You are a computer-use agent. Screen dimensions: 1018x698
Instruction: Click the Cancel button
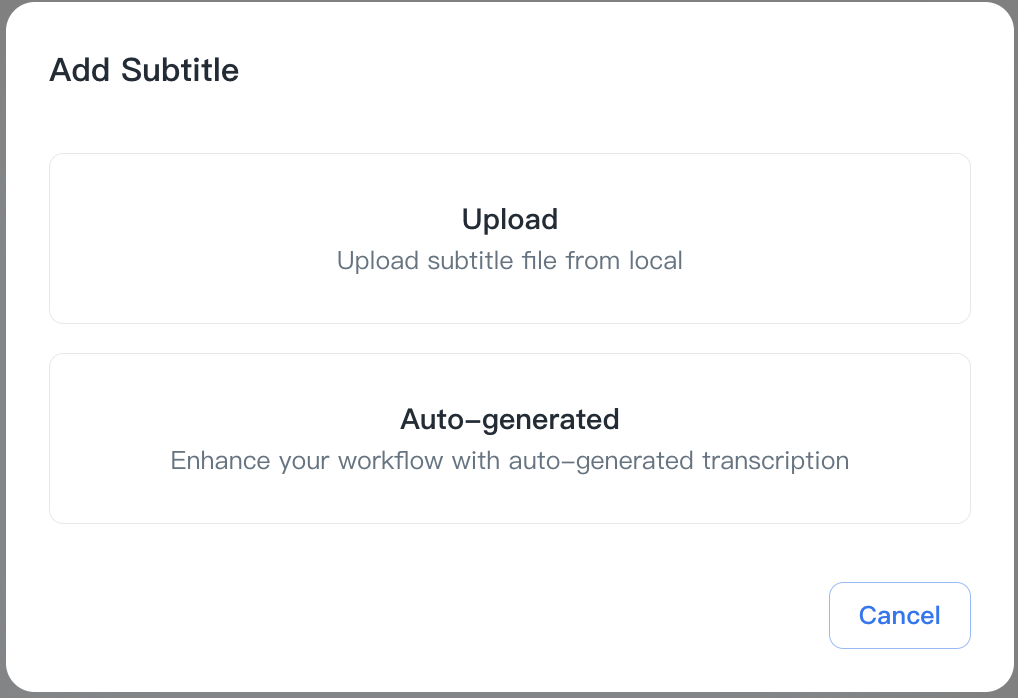899,615
